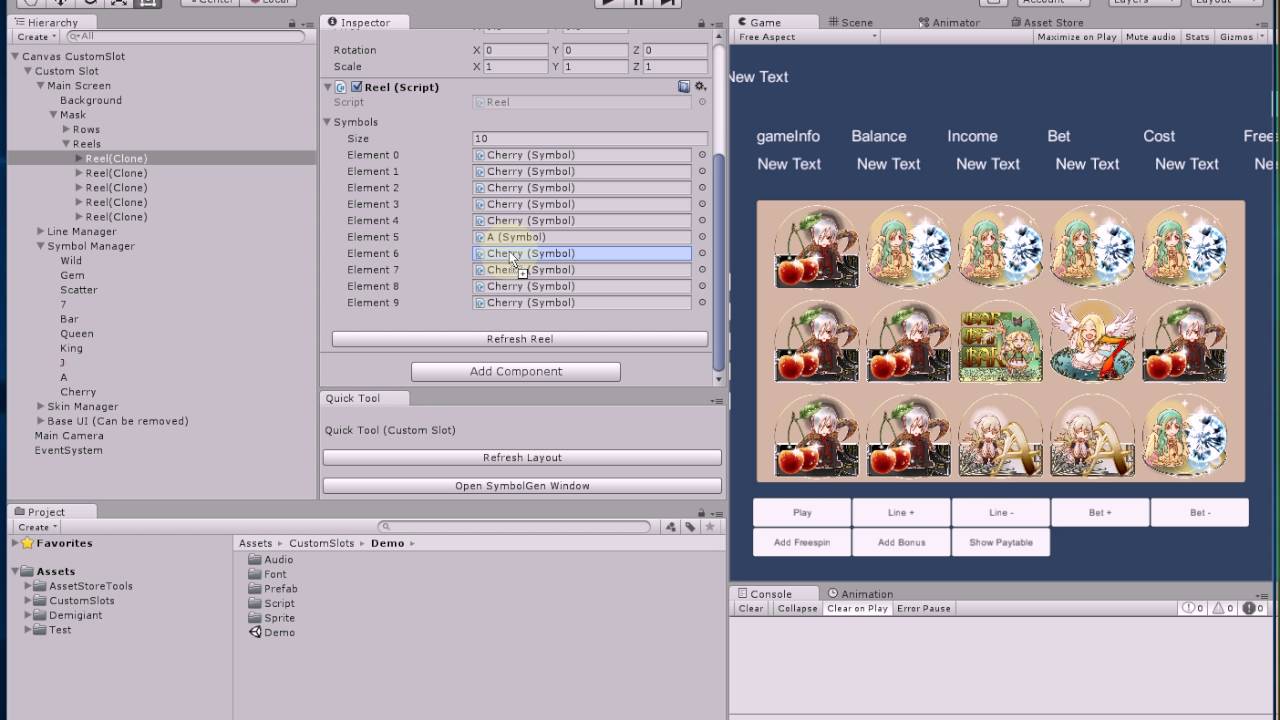Click the Refresh Layout button
Image resolution: width=1280 pixels, height=720 pixels.
pos(522,457)
